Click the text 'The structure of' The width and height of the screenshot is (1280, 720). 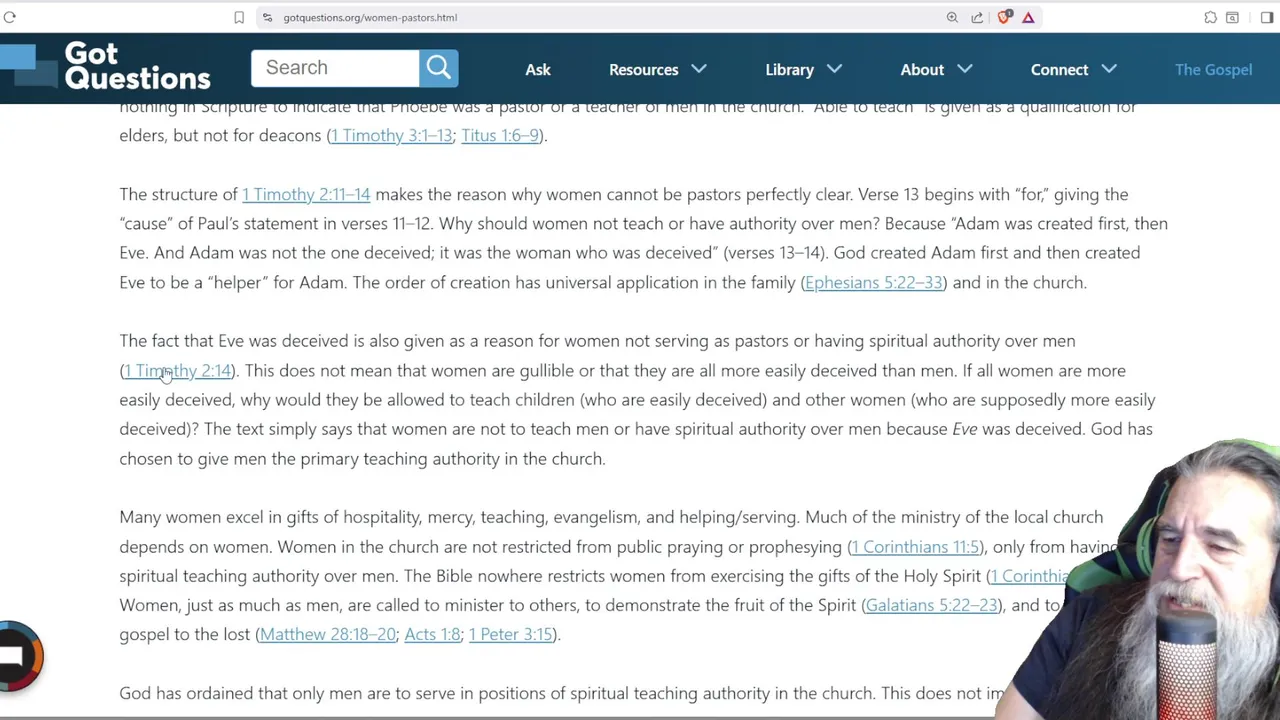[x=178, y=194]
